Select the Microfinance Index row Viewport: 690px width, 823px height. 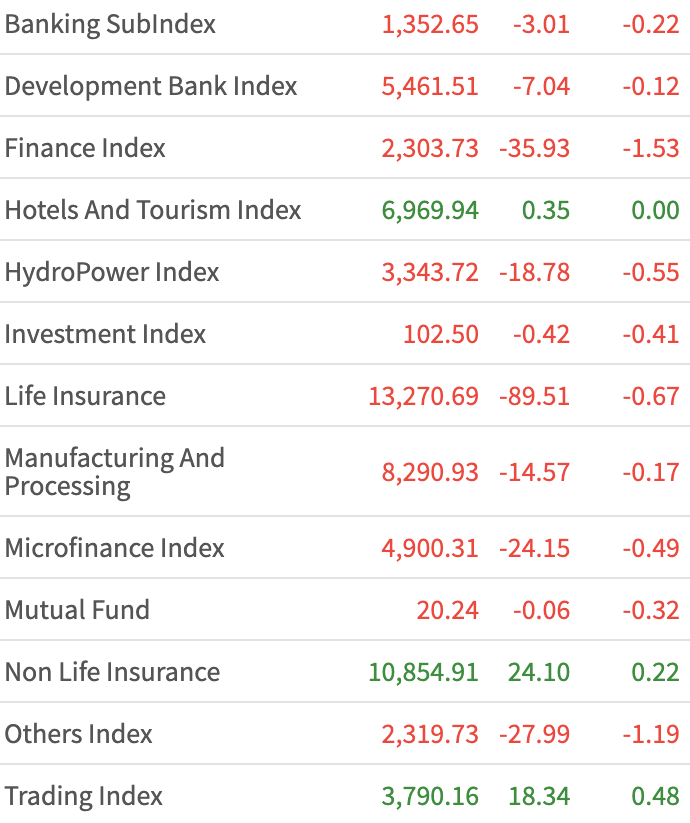tap(115, 548)
